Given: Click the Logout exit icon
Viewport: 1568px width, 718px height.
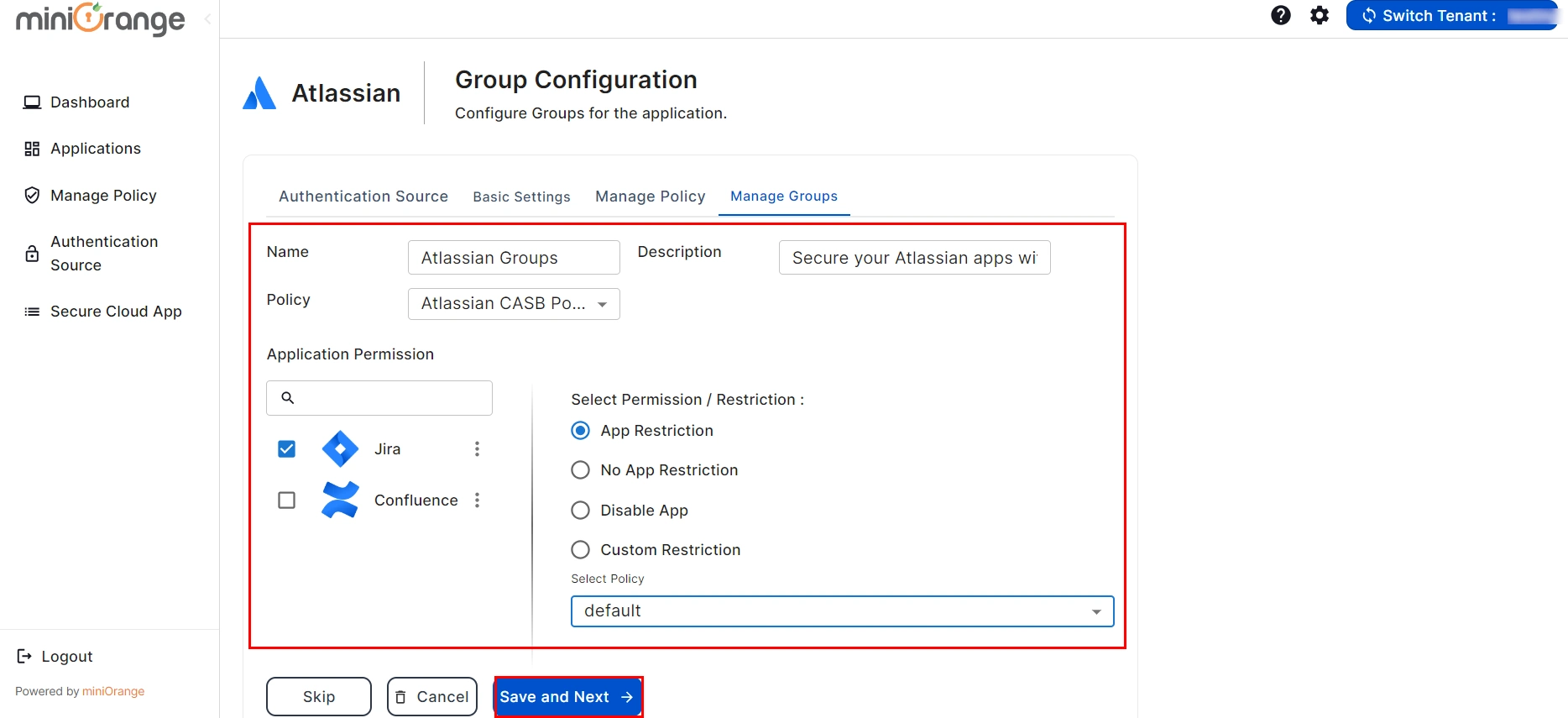Looking at the screenshot, I should (24, 656).
